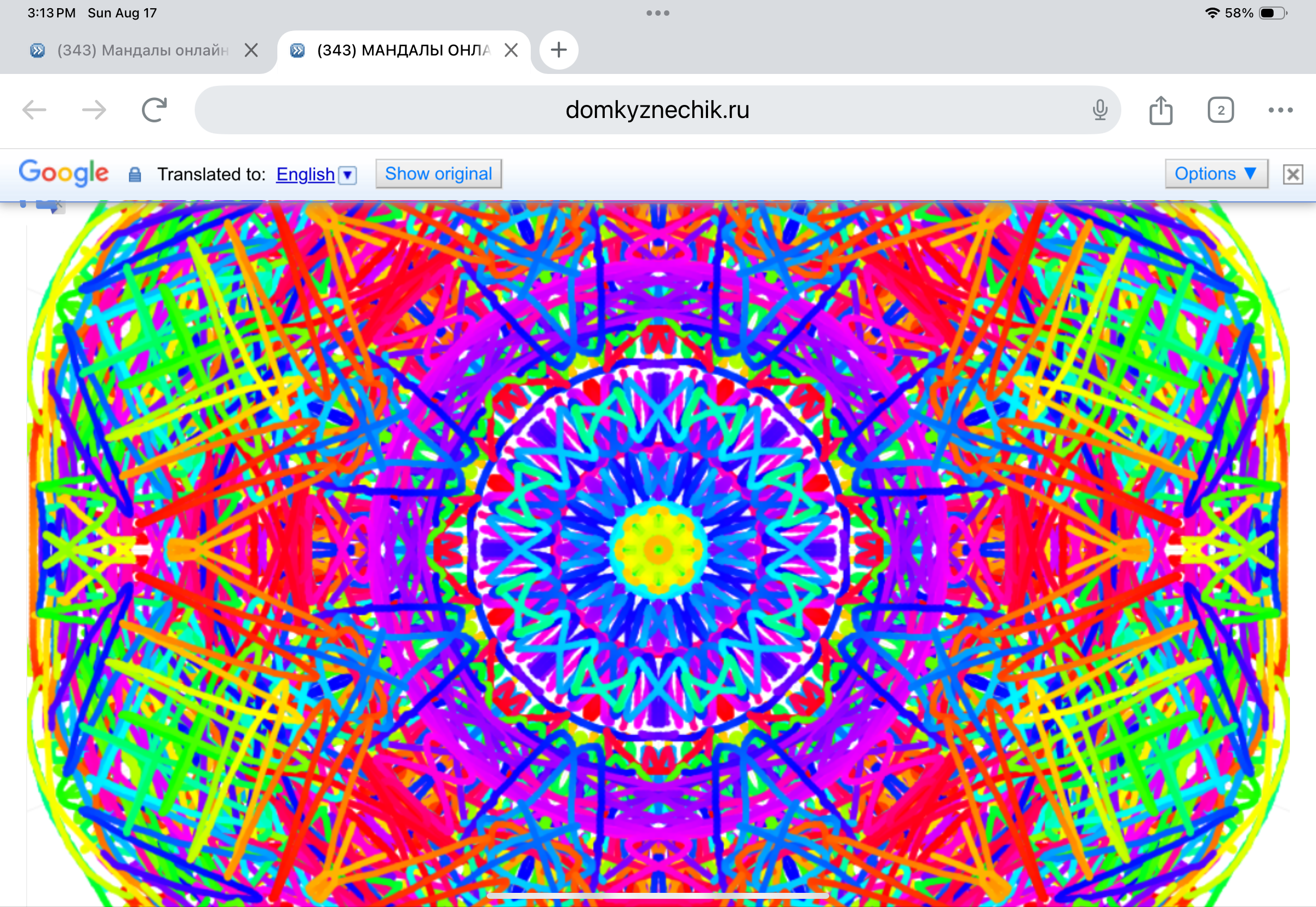
Task: Open a new tab with plus button
Action: tap(558, 50)
